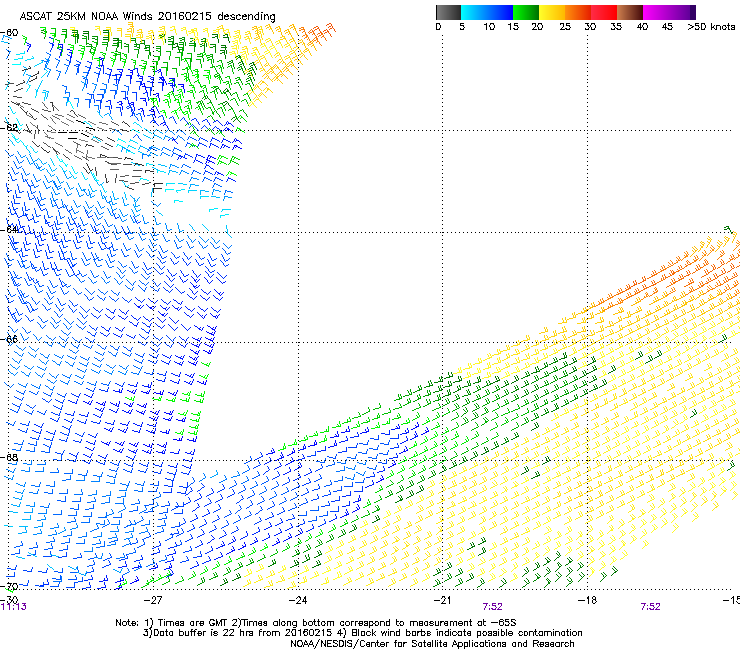Click the green 15-20 knots legend segment
Screen dimensions: 740x650
tap(526, 12)
